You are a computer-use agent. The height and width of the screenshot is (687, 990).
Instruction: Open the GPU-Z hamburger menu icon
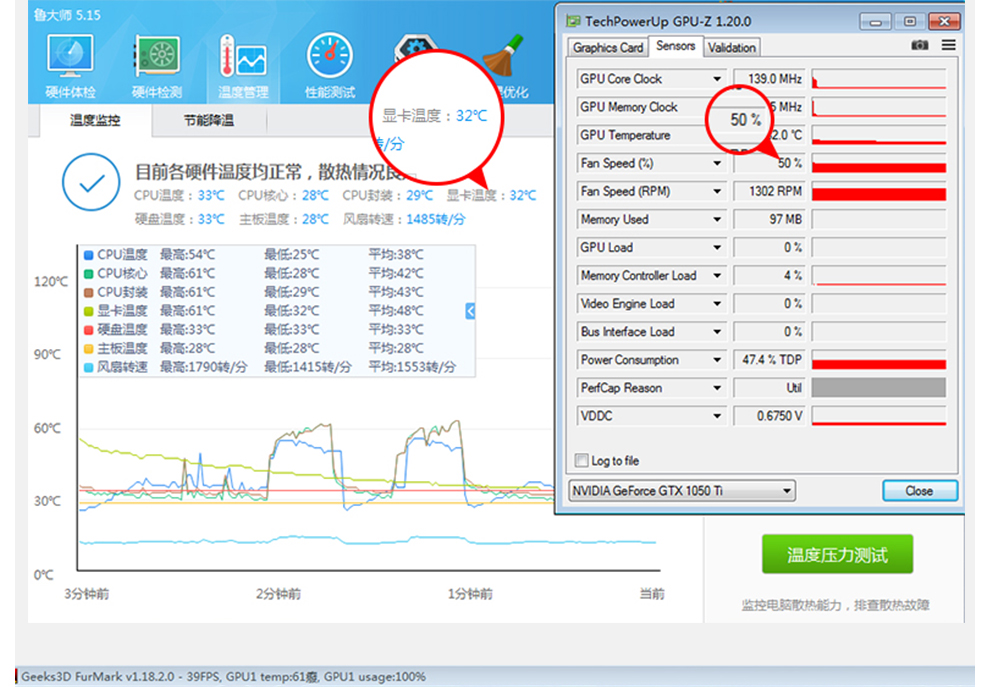click(x=948, y=45)
